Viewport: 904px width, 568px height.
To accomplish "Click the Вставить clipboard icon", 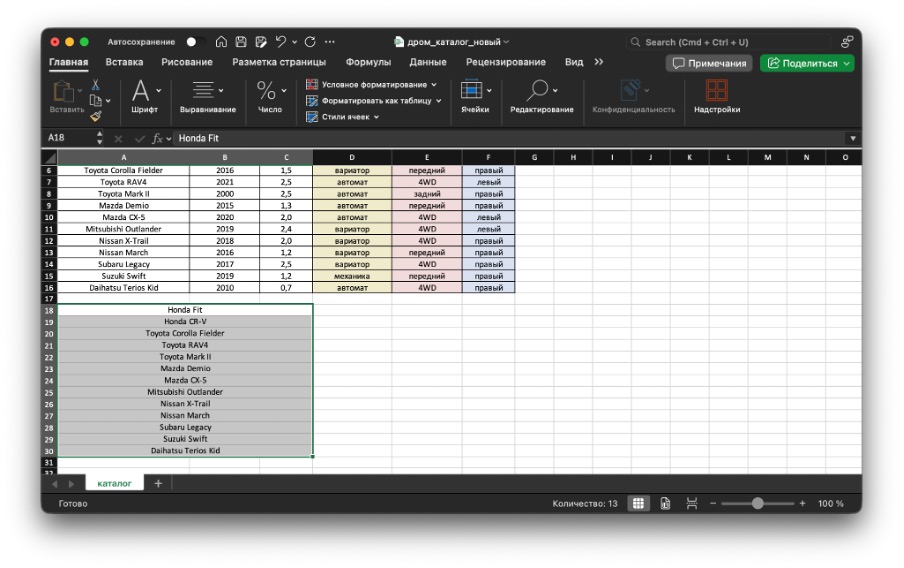I will click(63, 91).
